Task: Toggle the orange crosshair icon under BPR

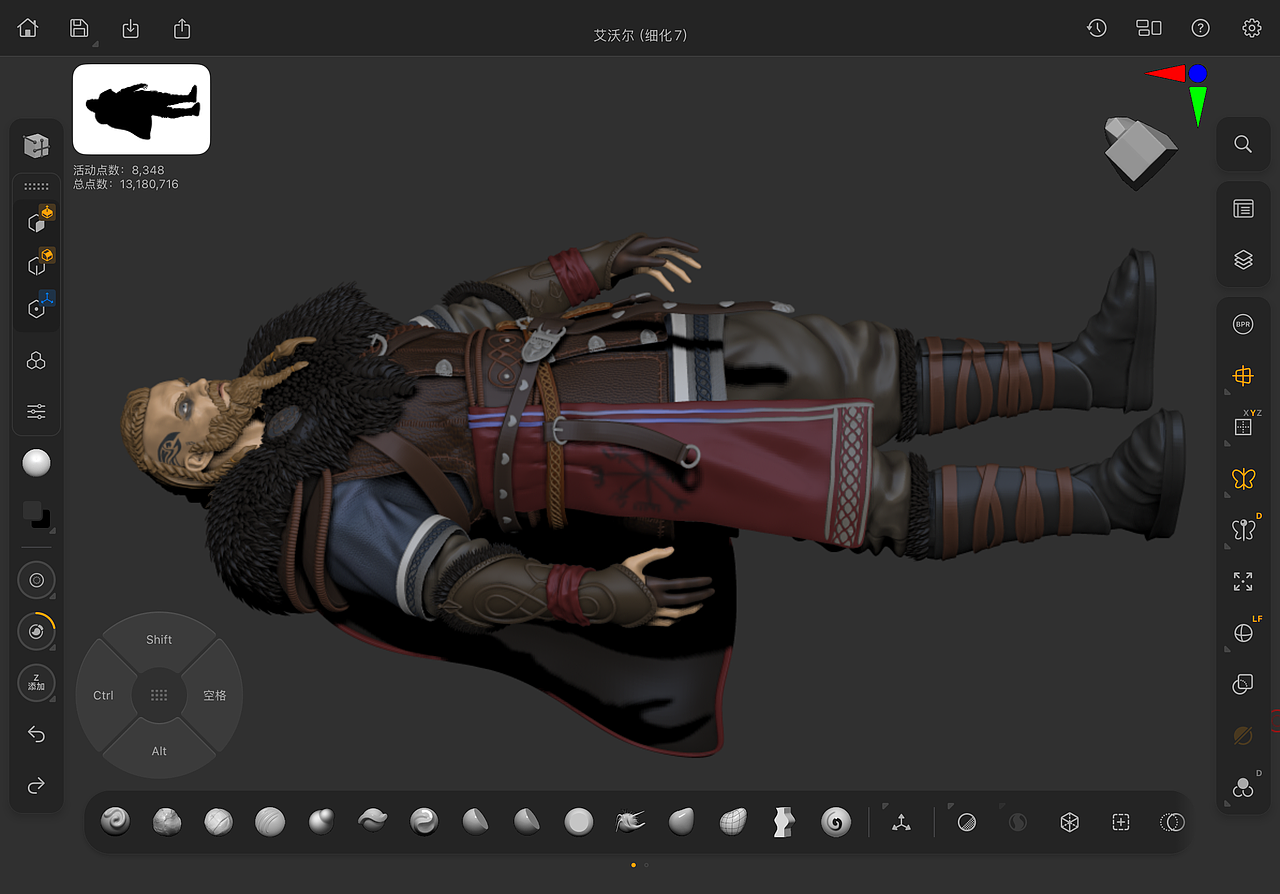Action: tap(1243, 376)
